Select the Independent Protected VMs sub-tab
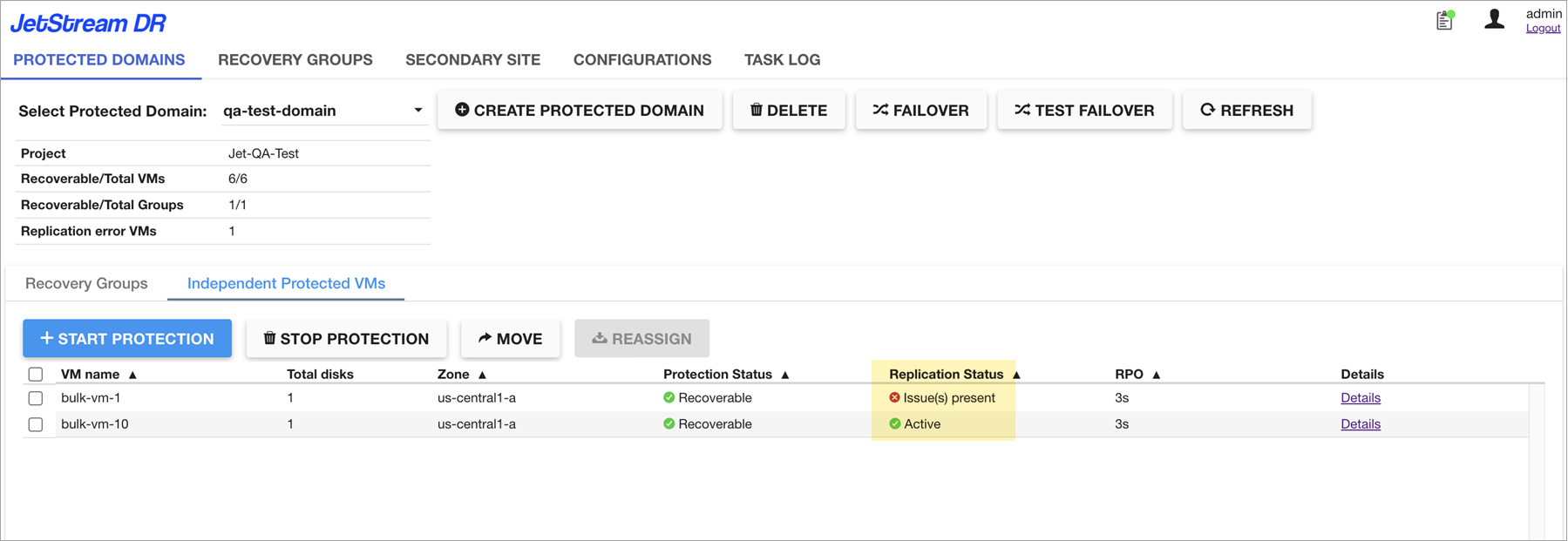Viewport: 1568px width, 541px height. pyautogui.click(x=286, y=284)
